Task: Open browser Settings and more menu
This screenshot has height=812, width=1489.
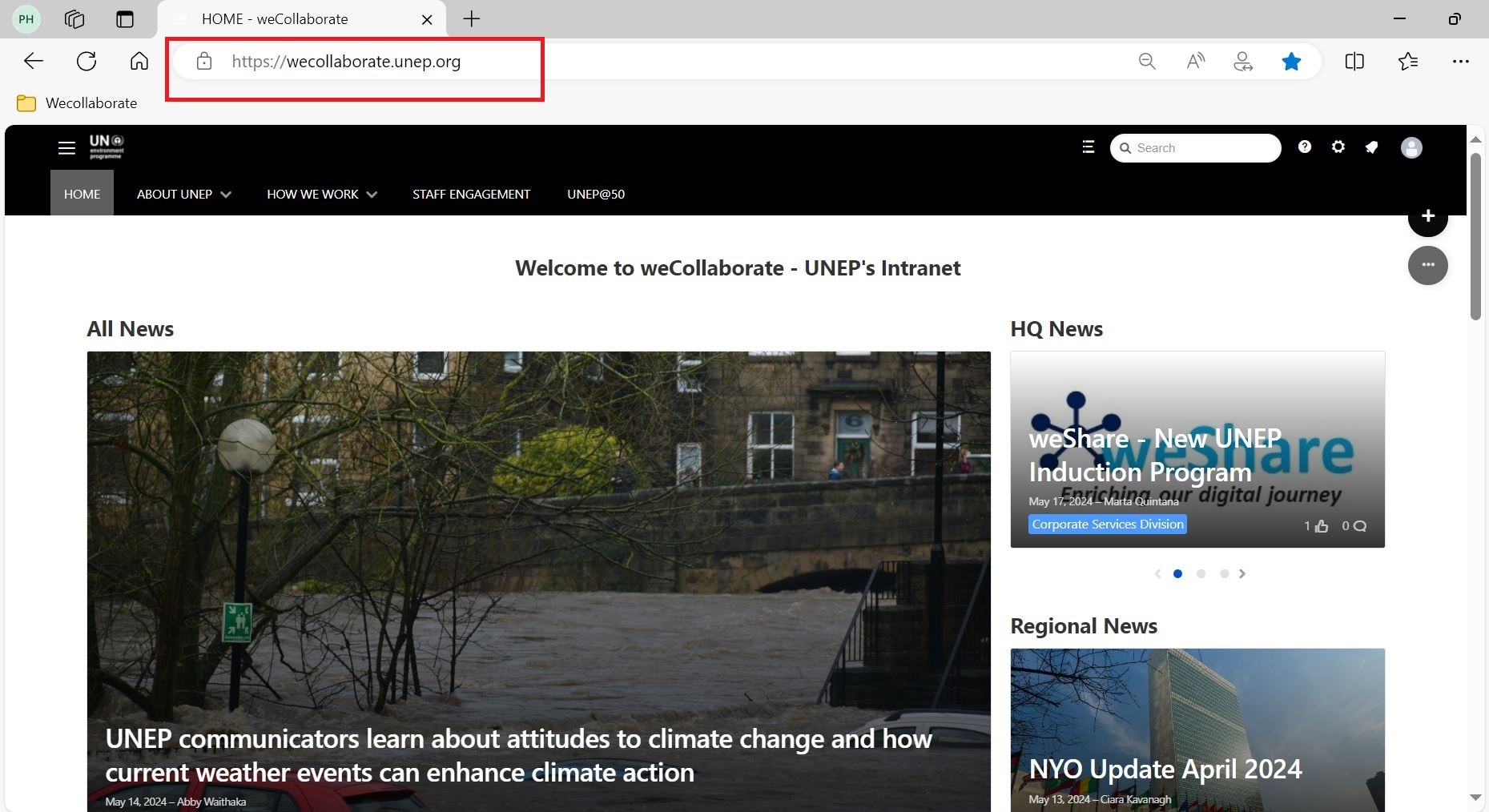Action: pos(1461,61)
